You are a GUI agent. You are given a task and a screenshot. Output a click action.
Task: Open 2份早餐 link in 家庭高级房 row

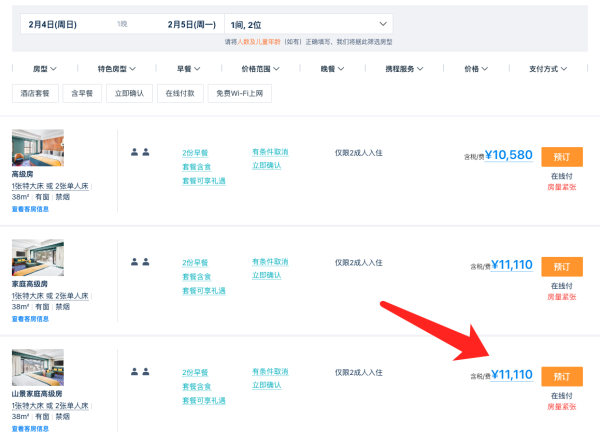click(x=195, y=263)
